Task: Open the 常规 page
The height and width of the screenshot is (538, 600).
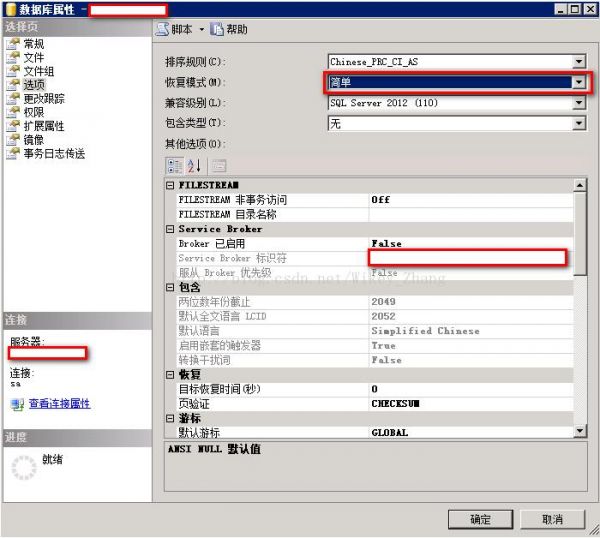Action: point(34,44)
